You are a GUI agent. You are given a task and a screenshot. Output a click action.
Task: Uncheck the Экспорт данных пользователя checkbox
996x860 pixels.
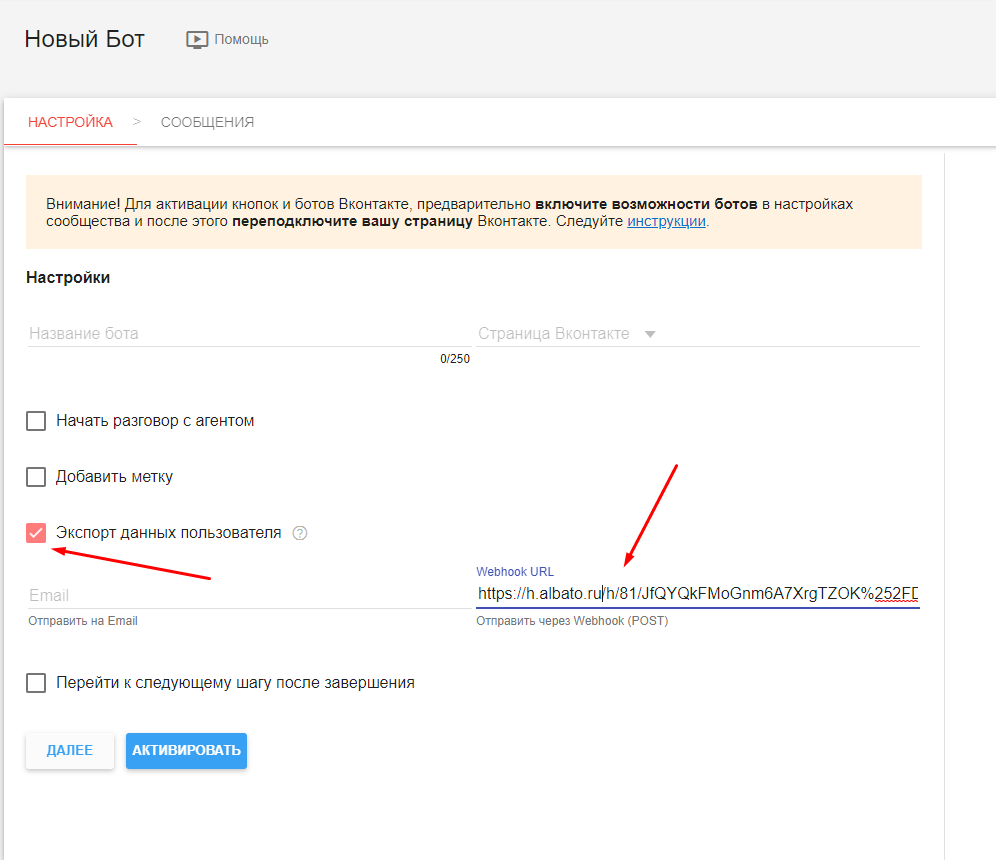coord(36,533)
